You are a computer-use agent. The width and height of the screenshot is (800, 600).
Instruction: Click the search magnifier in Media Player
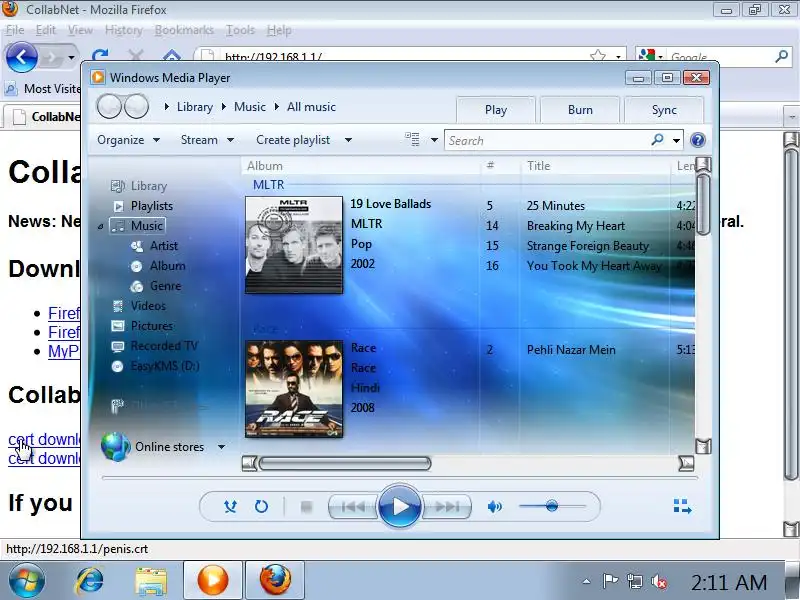(658, 139)
